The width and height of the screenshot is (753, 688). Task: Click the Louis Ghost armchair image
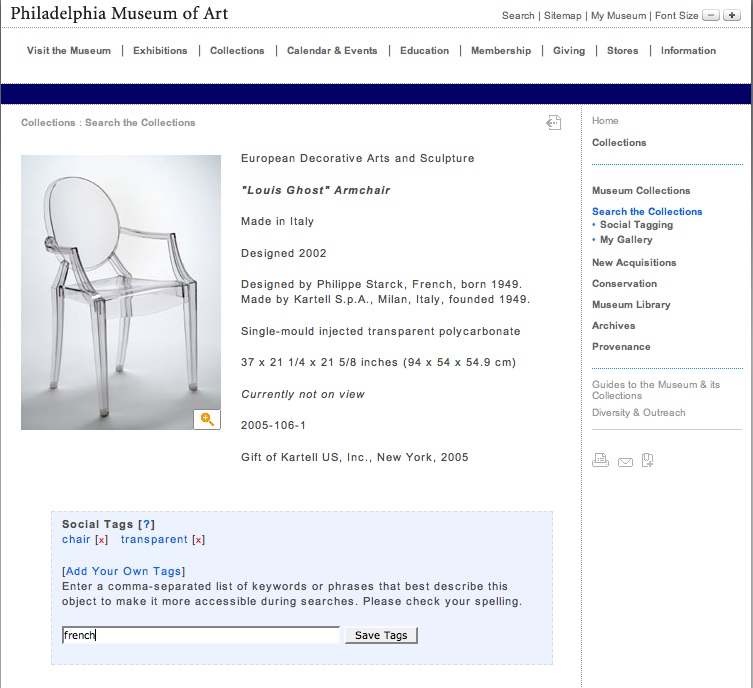tap(121, 292)
